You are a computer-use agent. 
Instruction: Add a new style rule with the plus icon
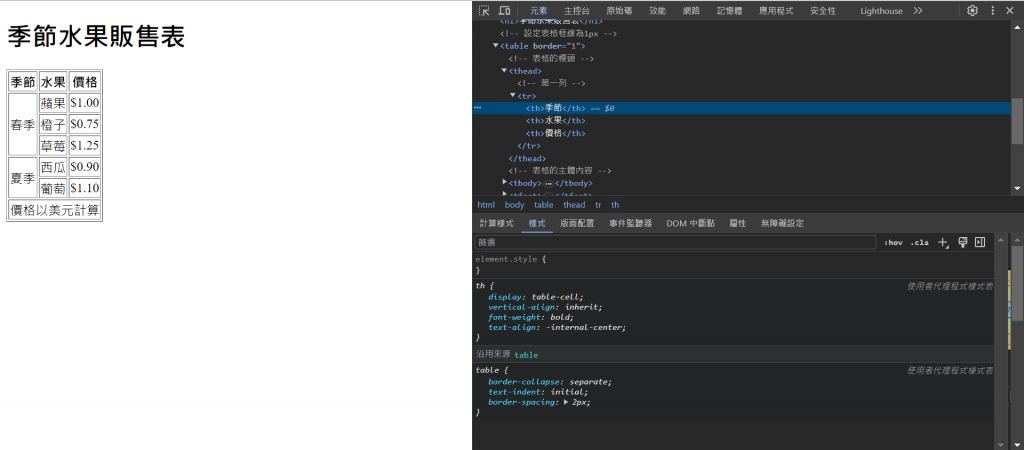(943, 242)
